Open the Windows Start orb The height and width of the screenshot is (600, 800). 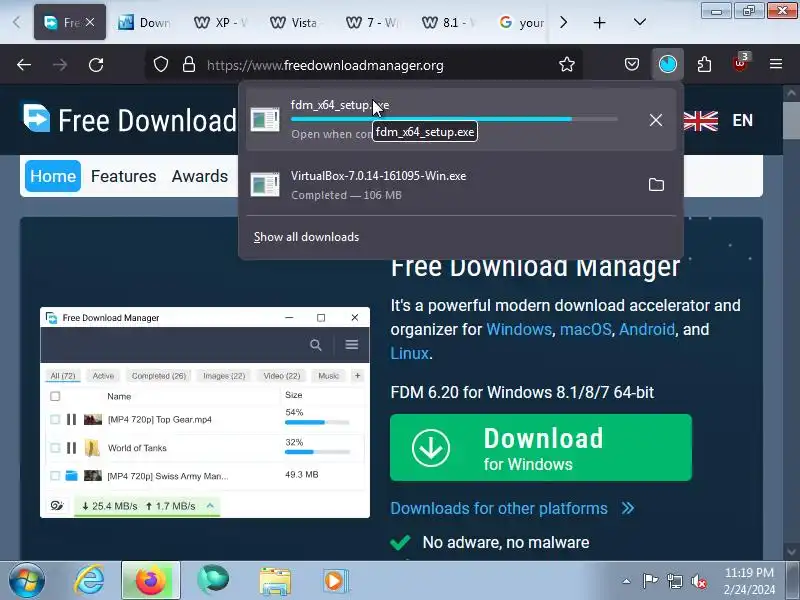click(x=26, y=581)
